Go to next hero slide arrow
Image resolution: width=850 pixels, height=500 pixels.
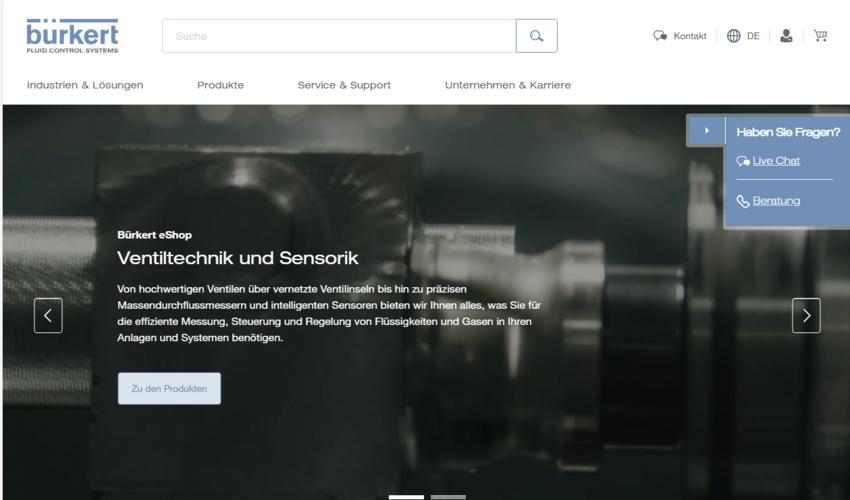[x=806, y=316]
